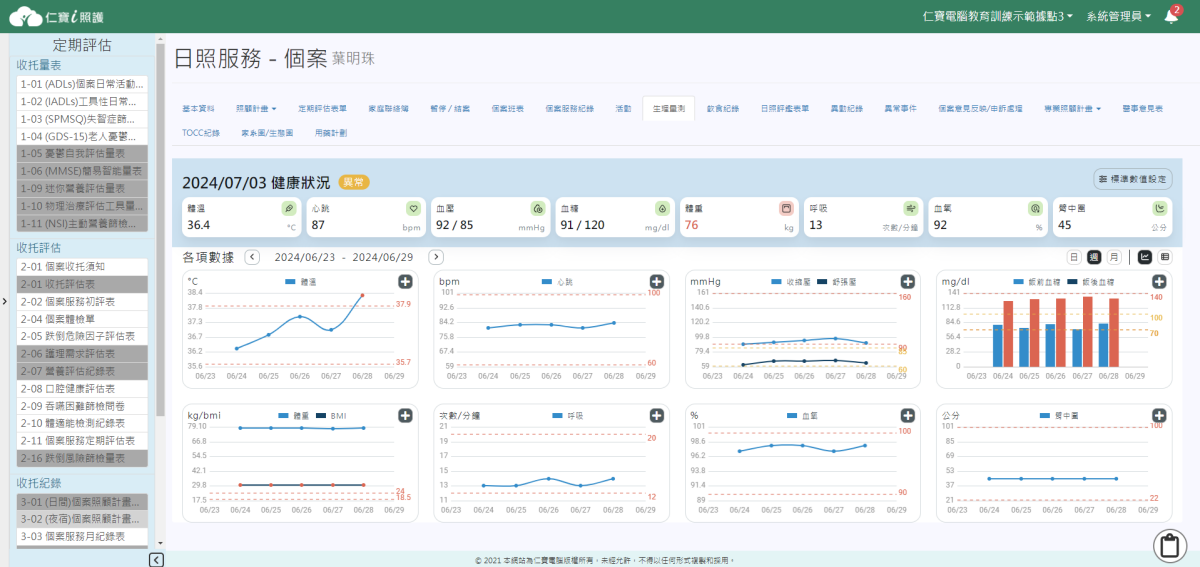Switch to 定期評估表單 tab
Viewport: 1200px width, 567px height.
point(322,107)
